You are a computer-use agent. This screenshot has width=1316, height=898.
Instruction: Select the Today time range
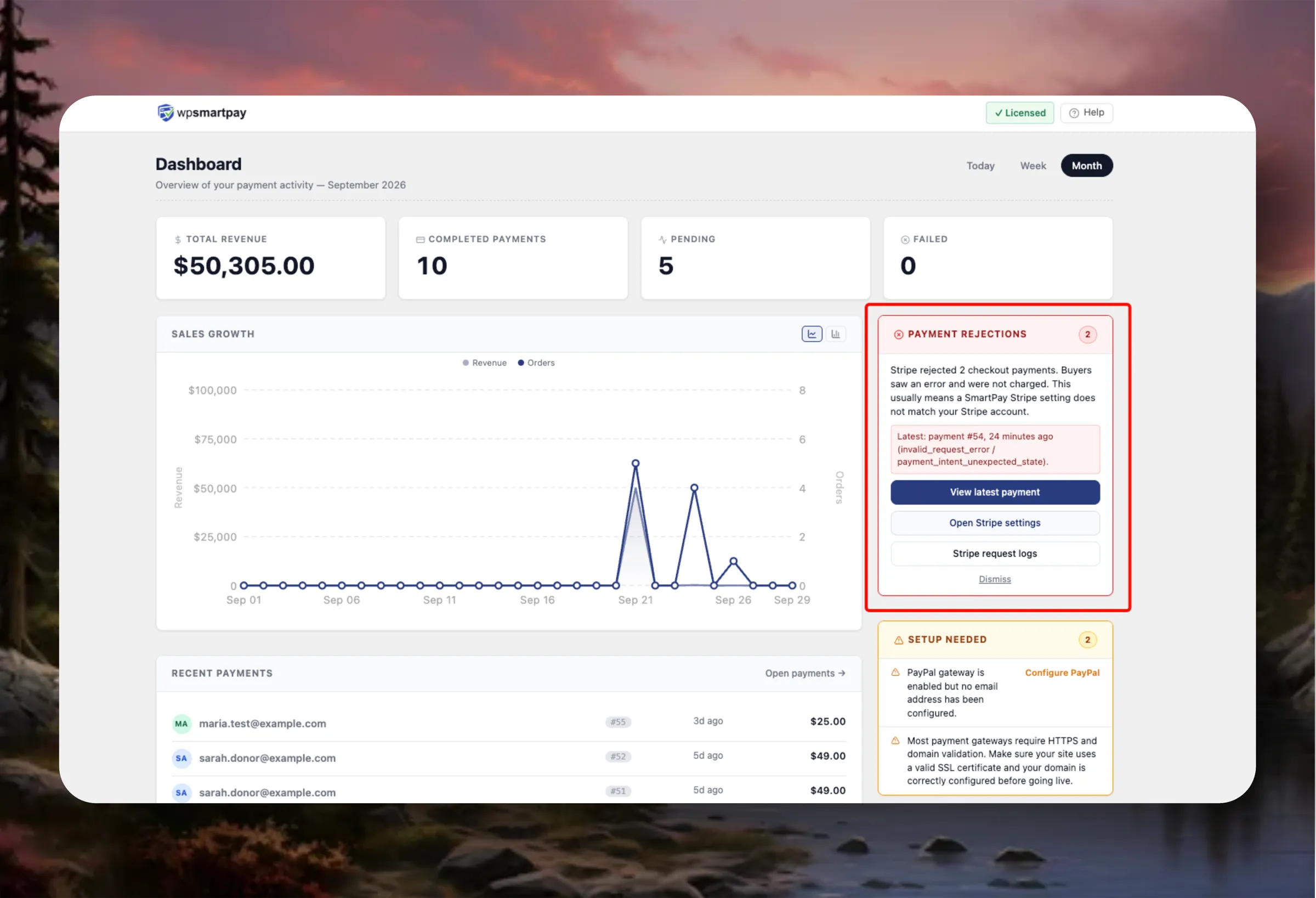click(980, 166)
